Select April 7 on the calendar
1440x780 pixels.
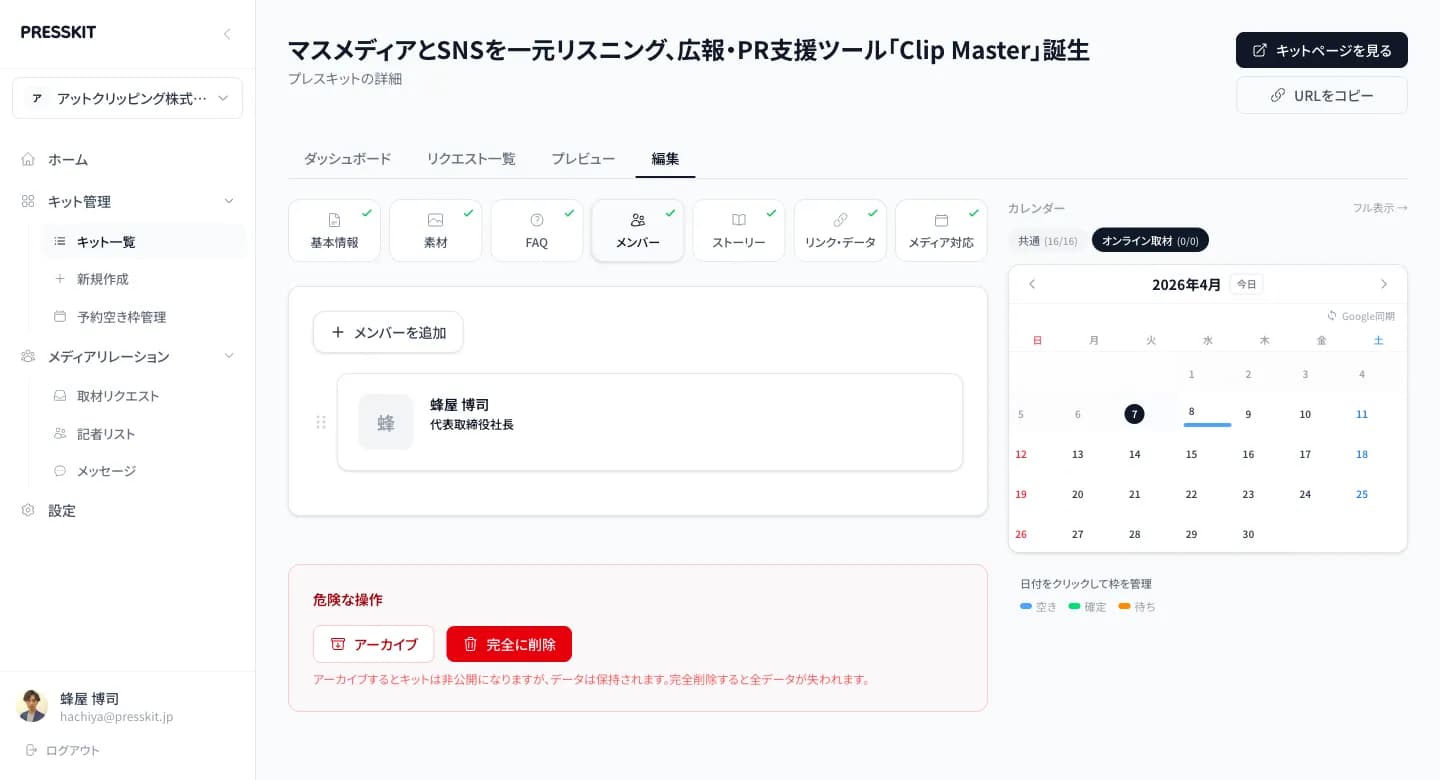(x=1134, y=414)
